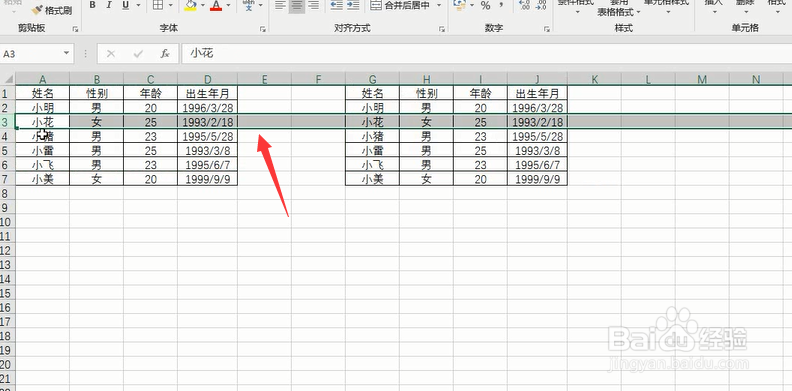Click cell A2 containing 小明

[42, 108]
